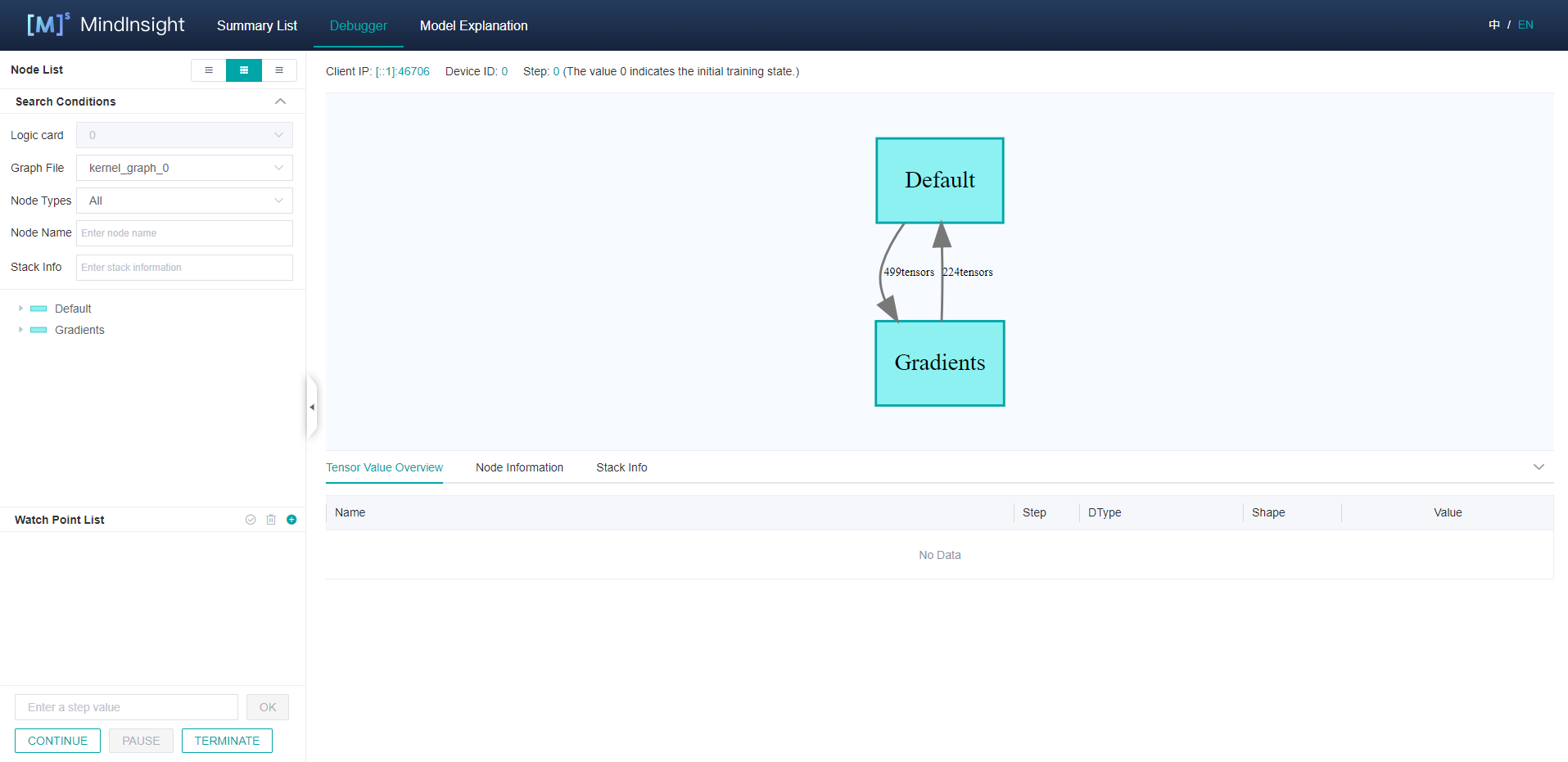Expand the Gradients tree node
The width and height of the screenshot is (1568, 762).
pos(20,330)
